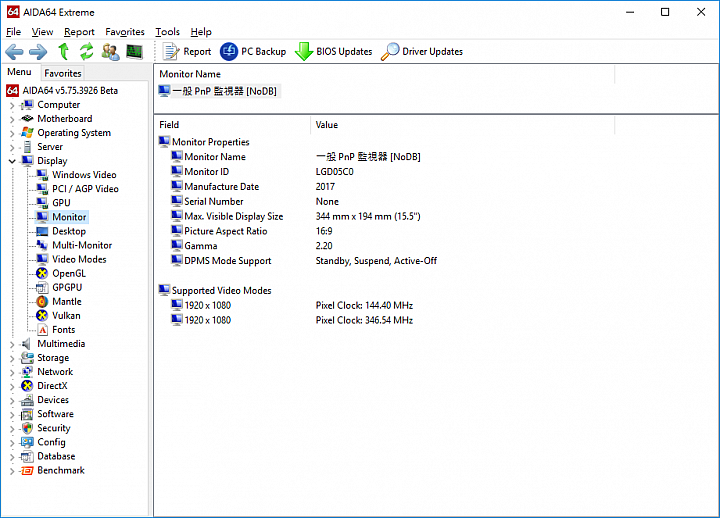Click the Software icon in the tree
Viewport: 720px width, 518px height.
pyautogui.click(x=27, y=414)
